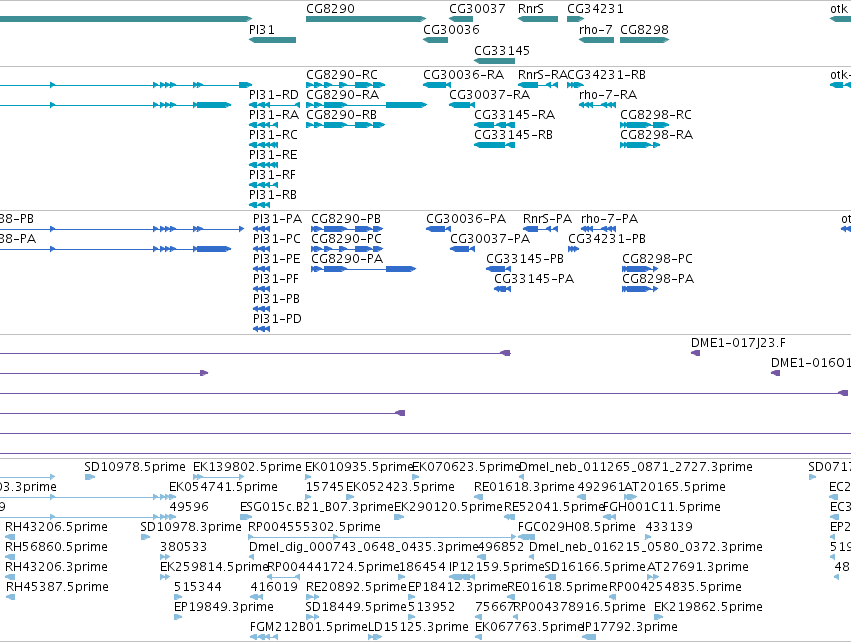This screenshot has width=851, height=642.
Task: Open the PI31-RE transcript label
Action: pos(273,155)
